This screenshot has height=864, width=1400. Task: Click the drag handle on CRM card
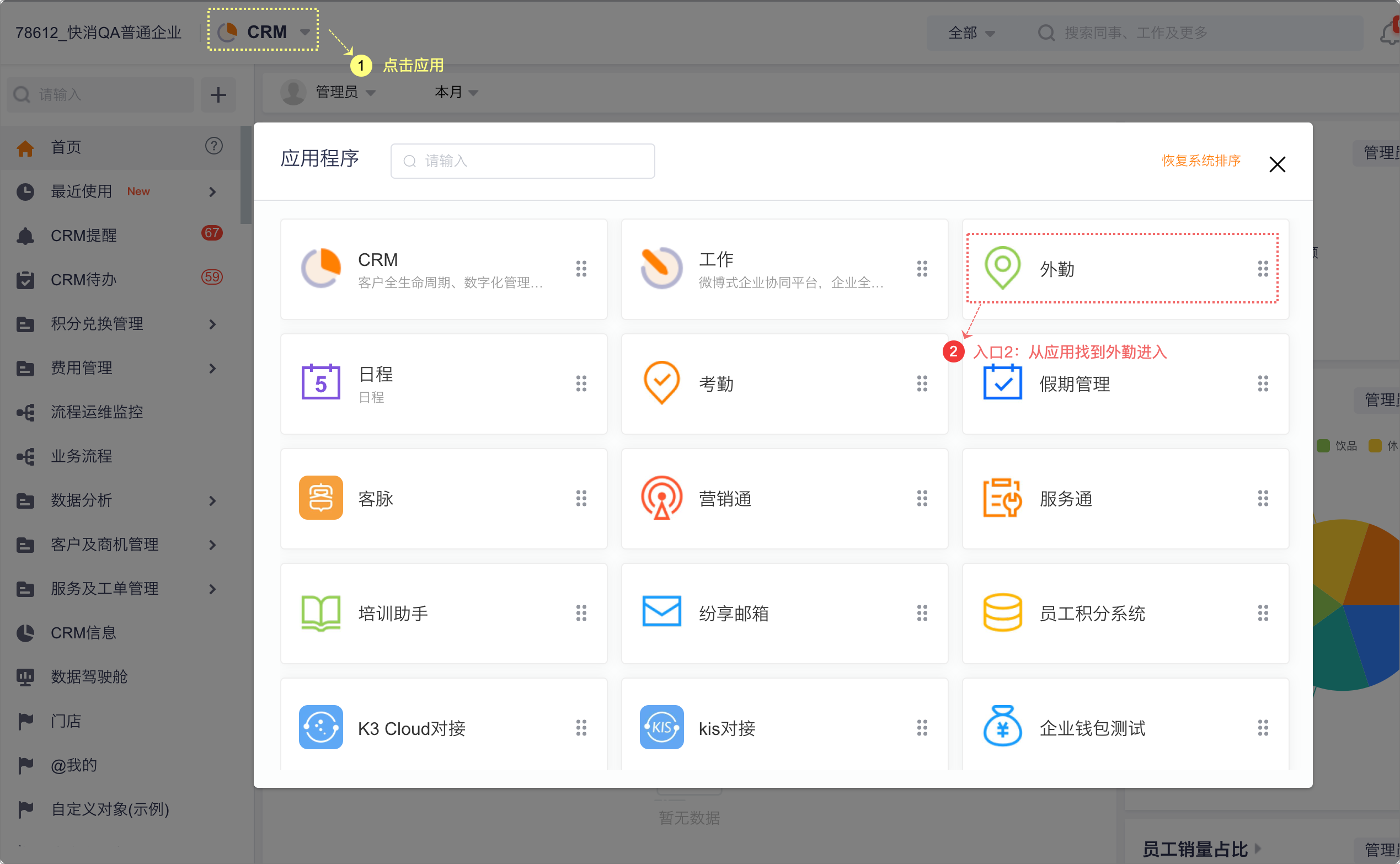581,269
